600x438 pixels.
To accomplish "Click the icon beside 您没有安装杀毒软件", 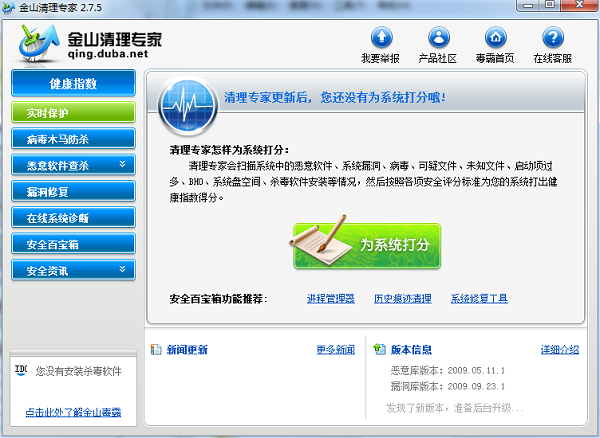I will pos(21,370).
